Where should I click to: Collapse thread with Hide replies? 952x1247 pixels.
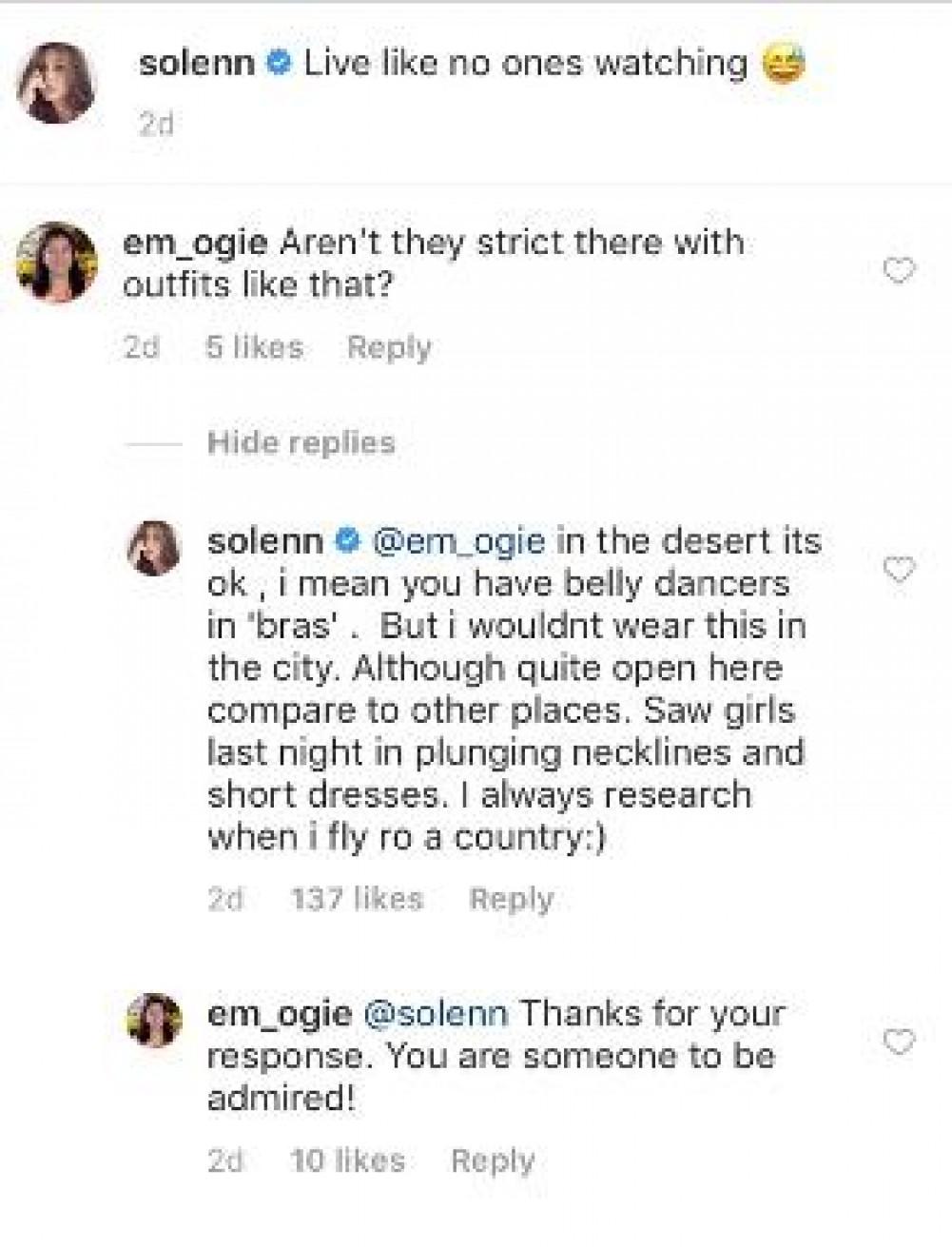tap(301, 442)
